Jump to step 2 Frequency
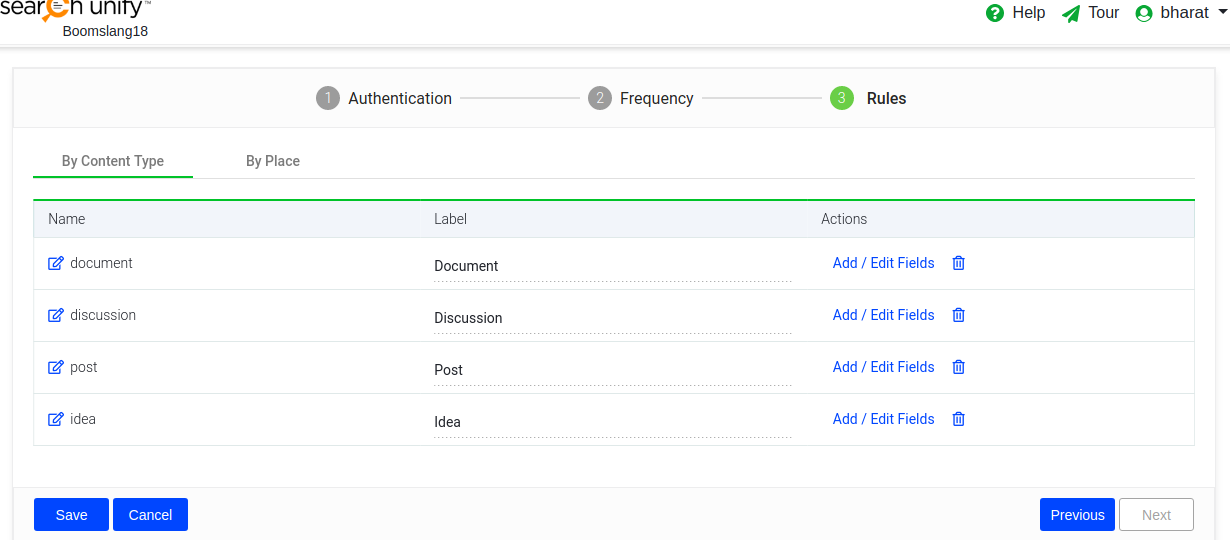The width and height of the screenshot is (1230, 540). (641, 98)
